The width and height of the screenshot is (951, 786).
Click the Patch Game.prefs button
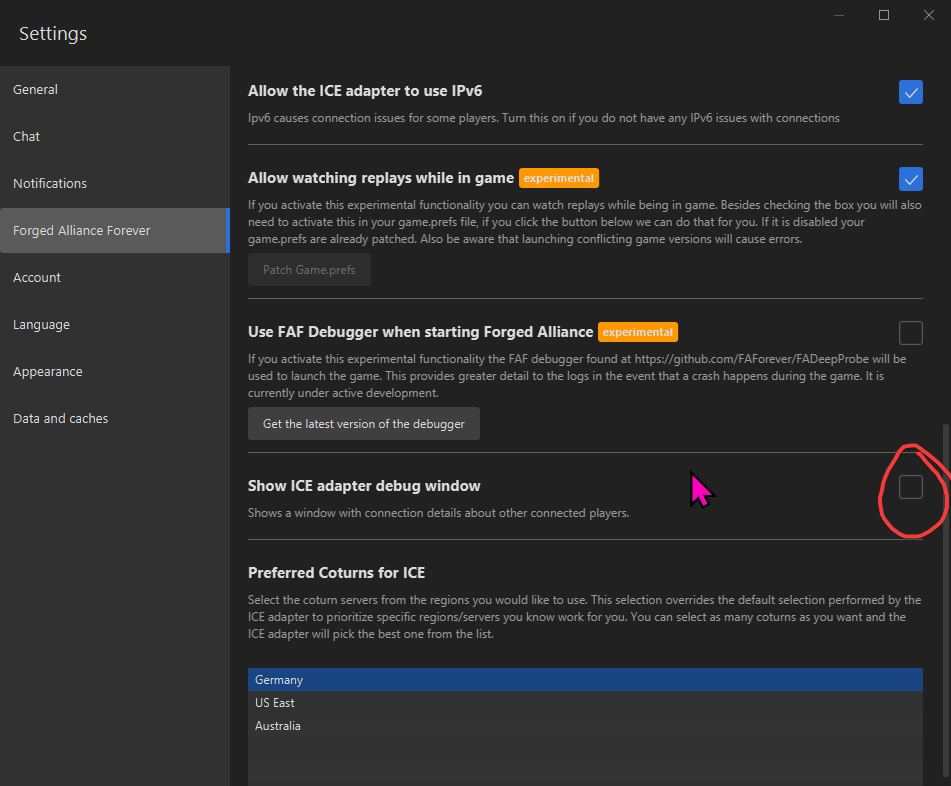pos(309,270)
